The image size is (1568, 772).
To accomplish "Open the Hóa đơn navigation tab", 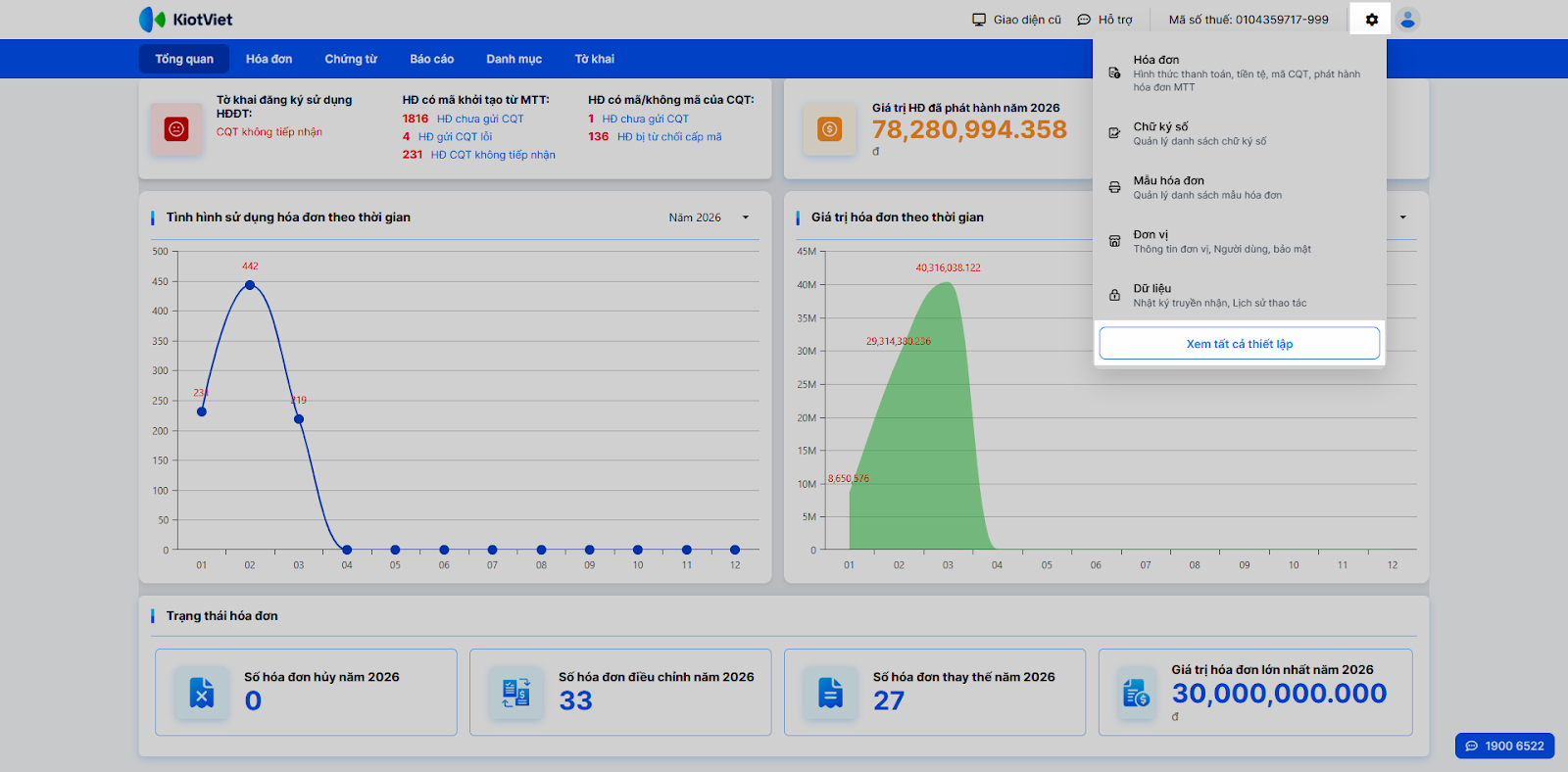I will pos(269,59).
